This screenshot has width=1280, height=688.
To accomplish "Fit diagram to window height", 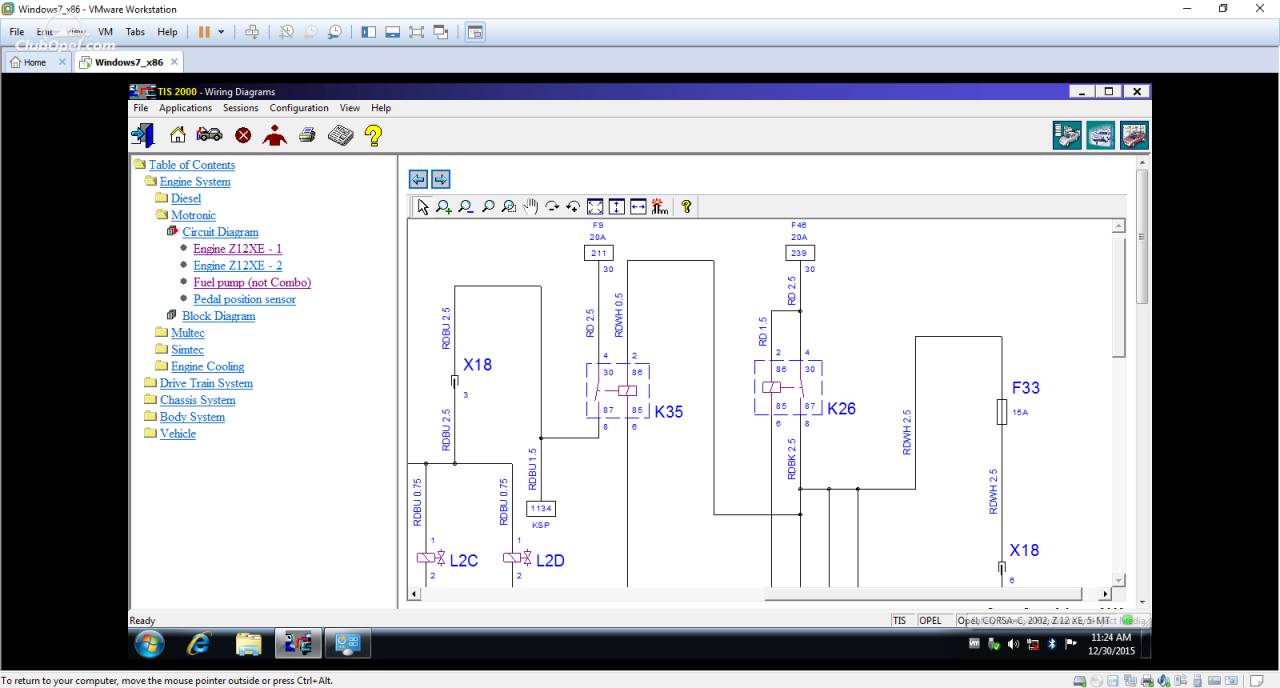I will pyautogui.click(x=617, y=207).
